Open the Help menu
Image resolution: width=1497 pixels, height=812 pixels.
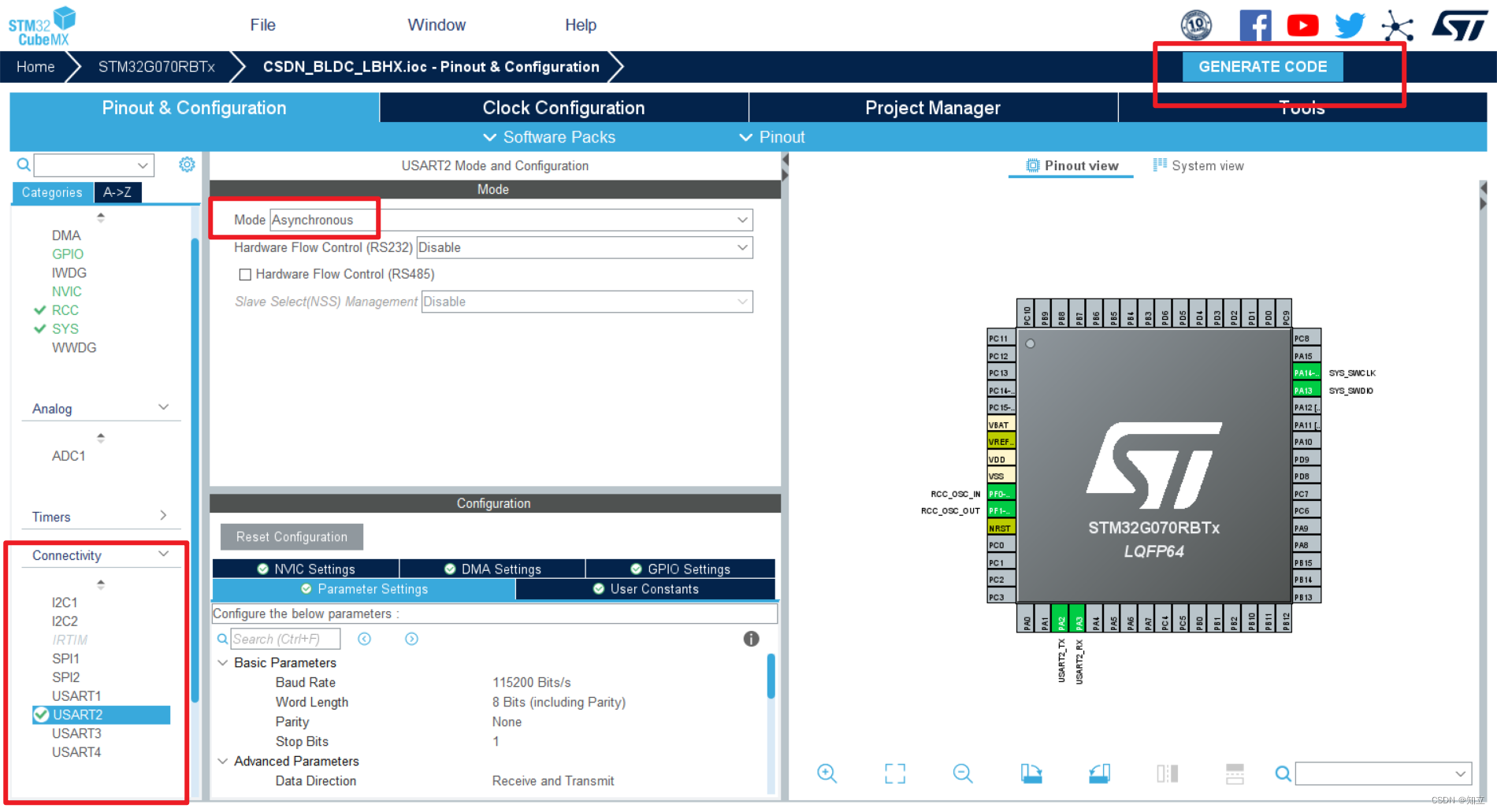580,25
